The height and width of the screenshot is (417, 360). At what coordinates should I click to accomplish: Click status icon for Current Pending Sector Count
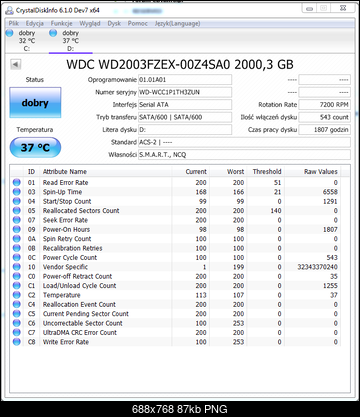tap(16, 314)
